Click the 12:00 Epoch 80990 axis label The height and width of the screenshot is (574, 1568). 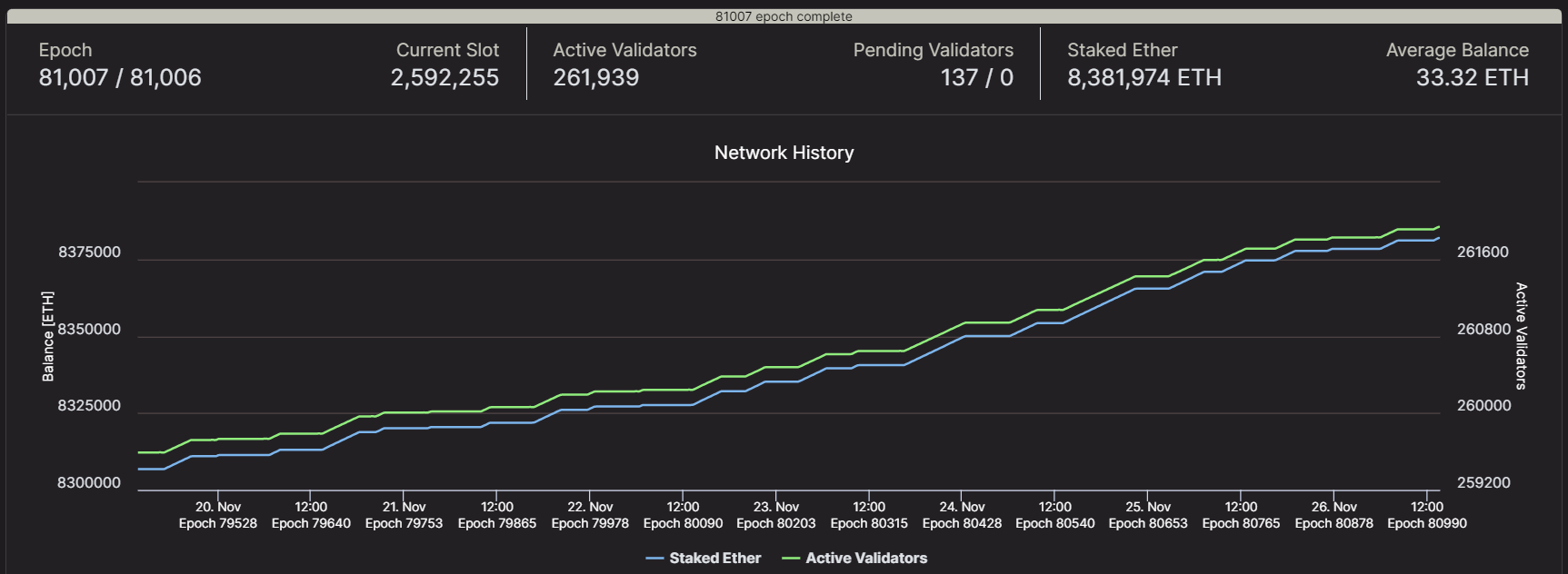(1426, 515)
